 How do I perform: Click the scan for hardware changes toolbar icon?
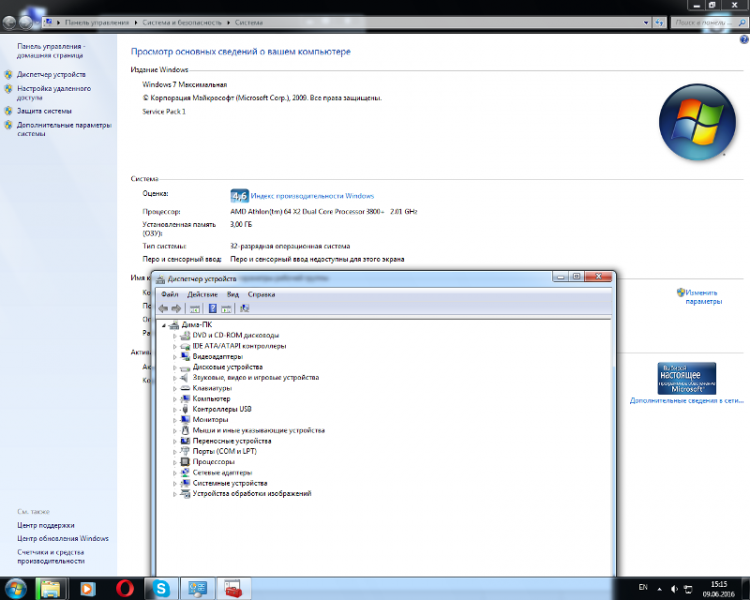pos(244,309)
